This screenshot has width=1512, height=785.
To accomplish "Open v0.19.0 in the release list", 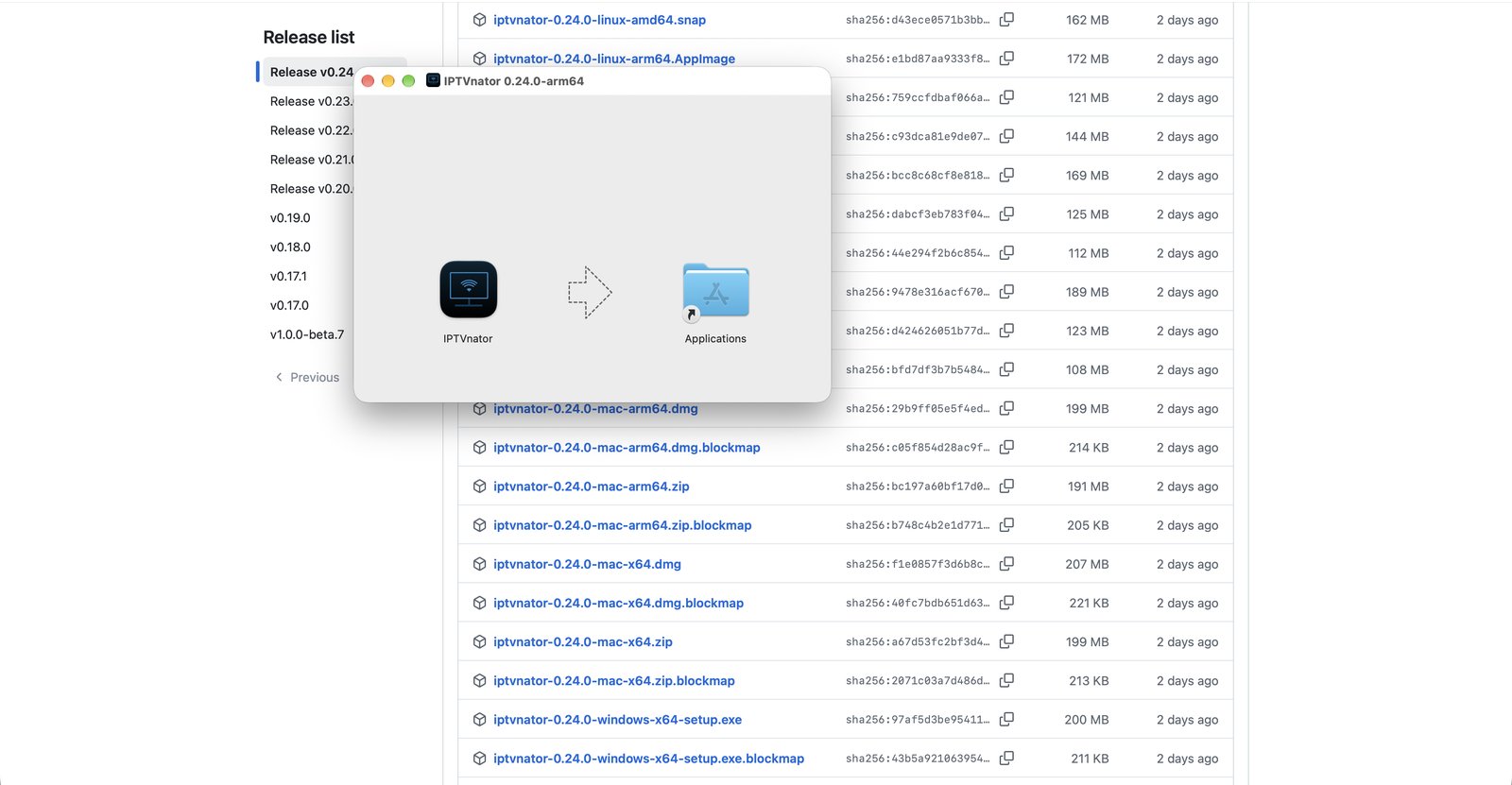I will (x=290, y=218).
